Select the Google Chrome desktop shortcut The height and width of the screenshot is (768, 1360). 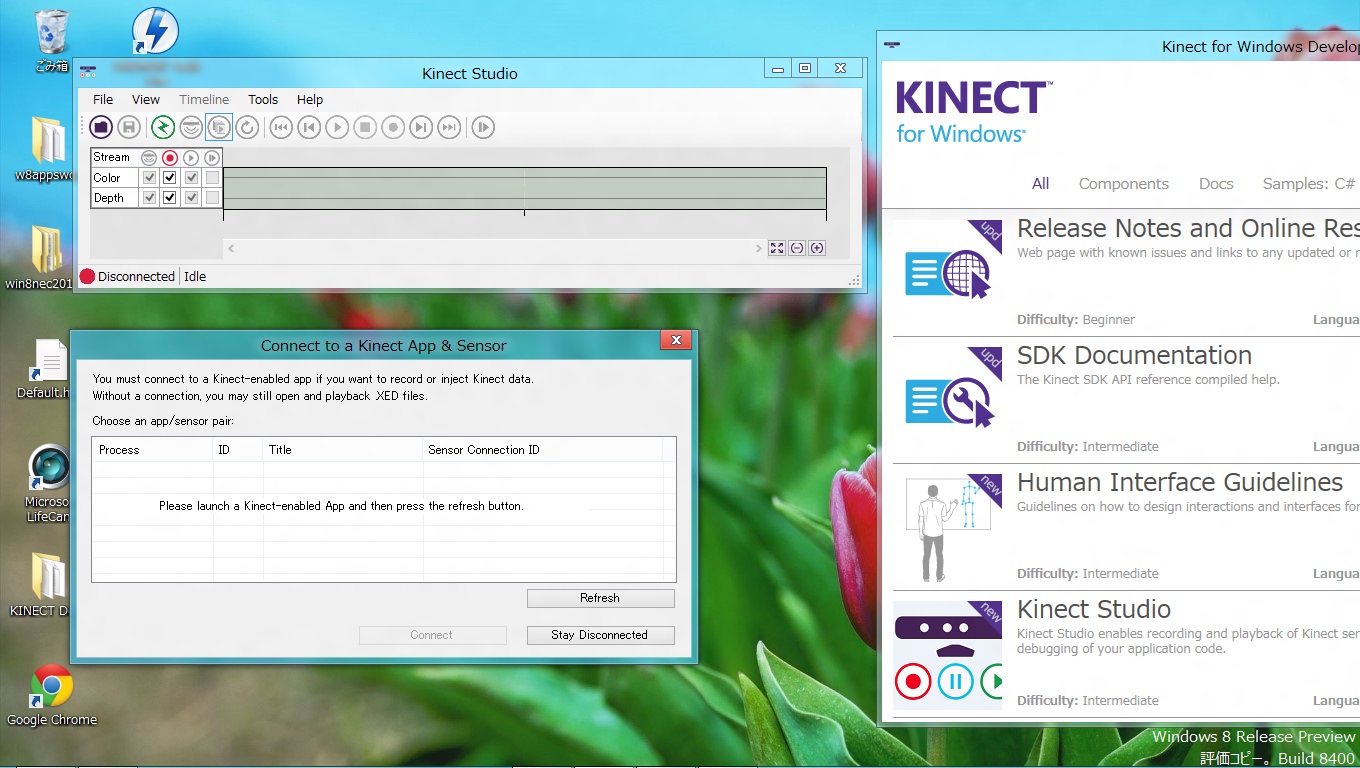point(52,696)
